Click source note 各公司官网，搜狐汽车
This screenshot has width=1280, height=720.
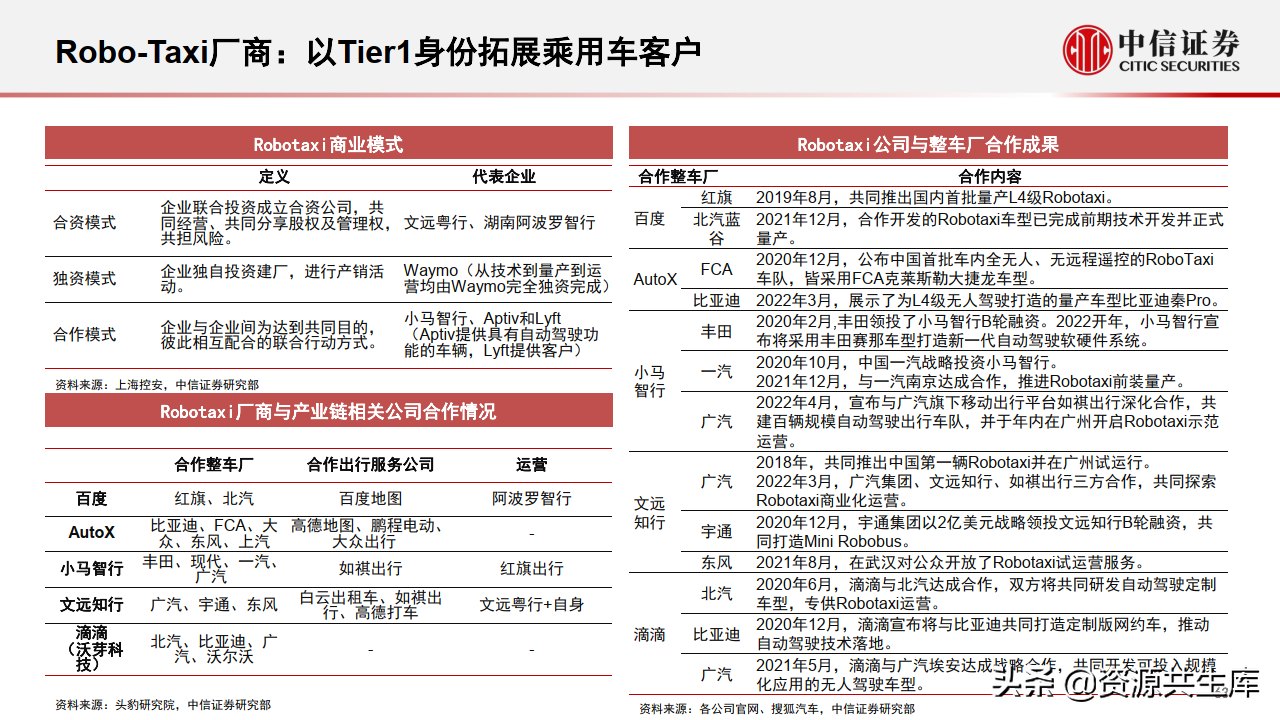777,709
